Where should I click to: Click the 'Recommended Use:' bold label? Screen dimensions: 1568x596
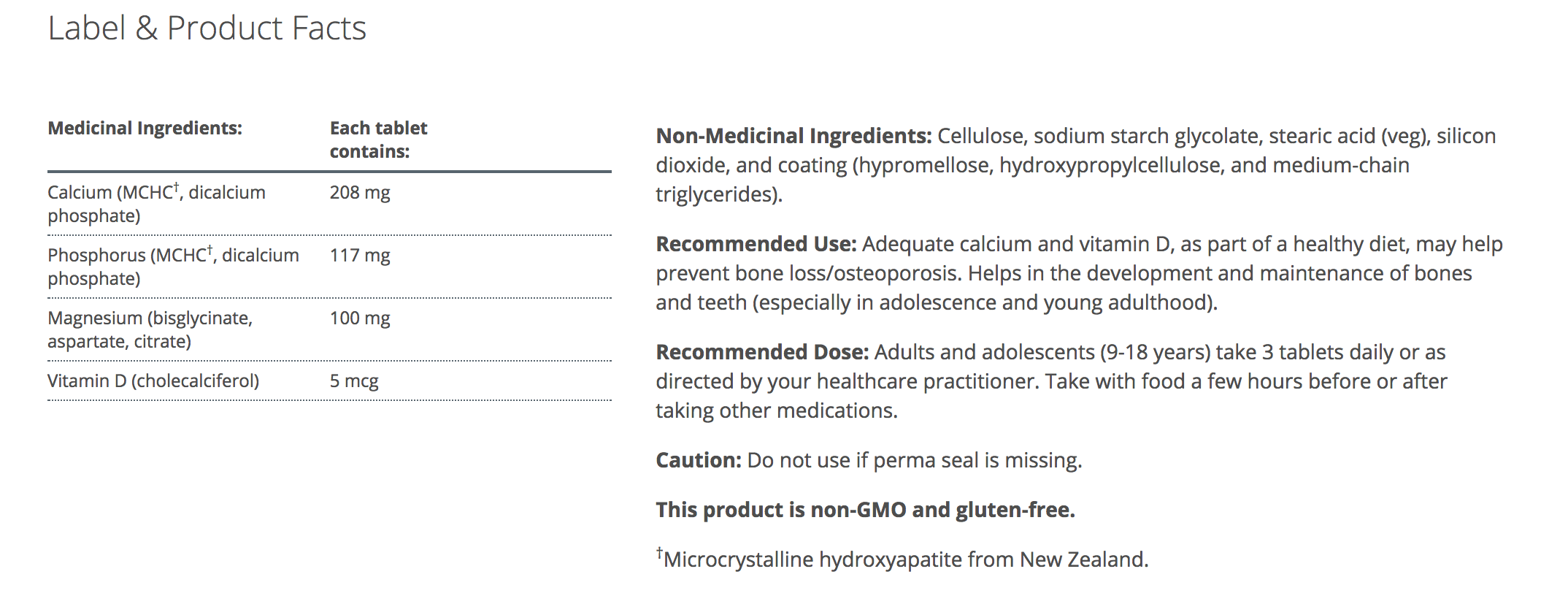click(756, 245)
